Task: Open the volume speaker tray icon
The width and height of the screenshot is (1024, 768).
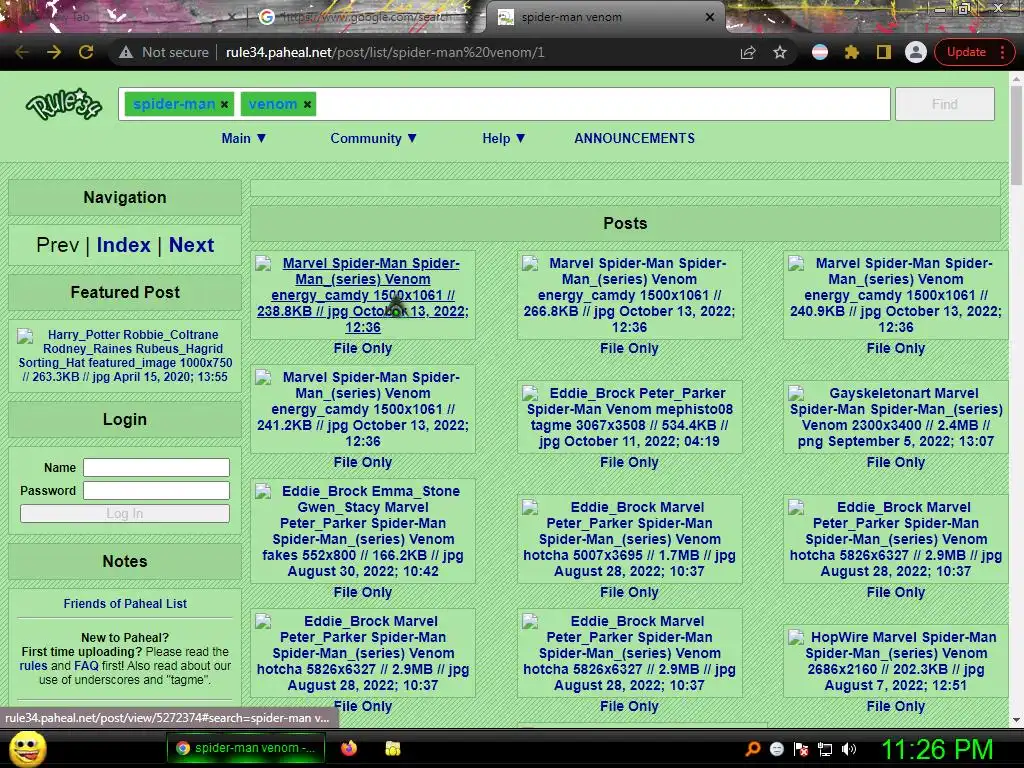Action: click(849, 749)
